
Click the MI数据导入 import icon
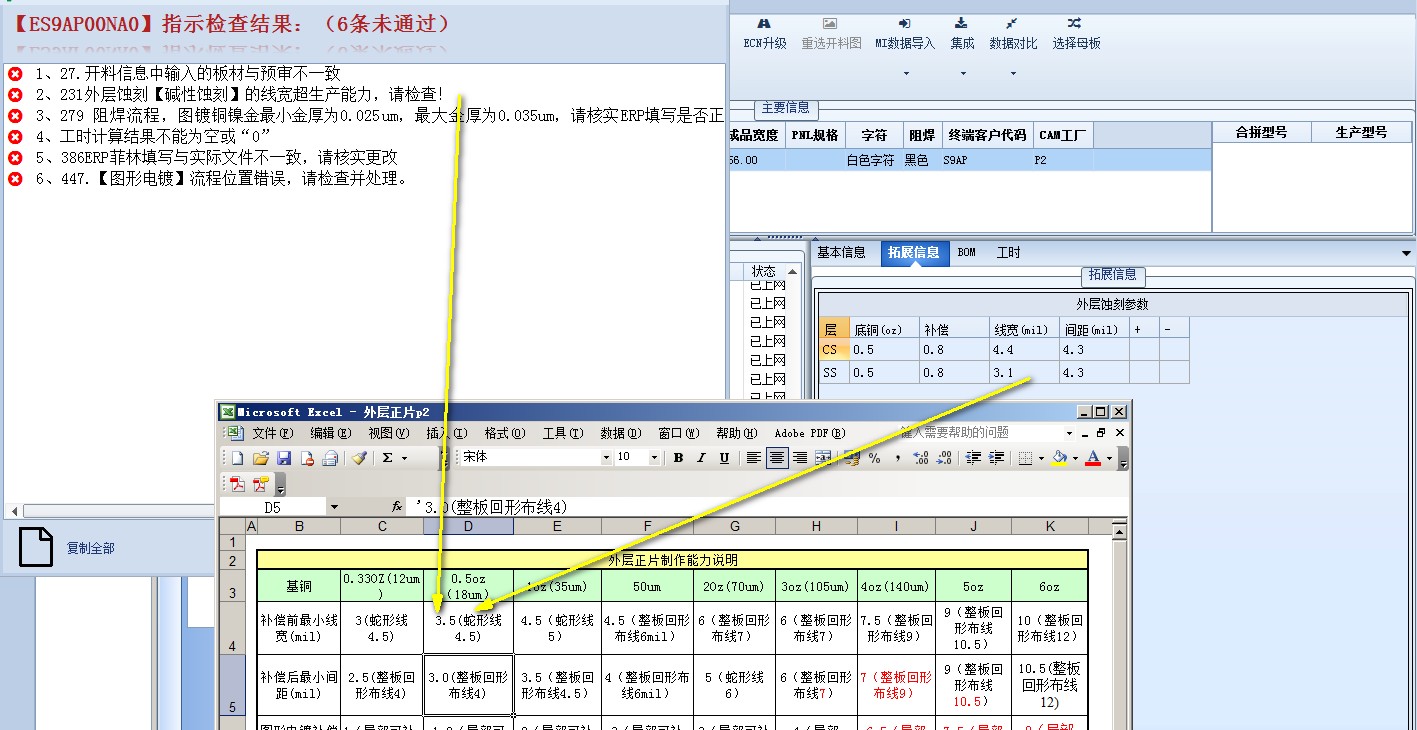904,23
